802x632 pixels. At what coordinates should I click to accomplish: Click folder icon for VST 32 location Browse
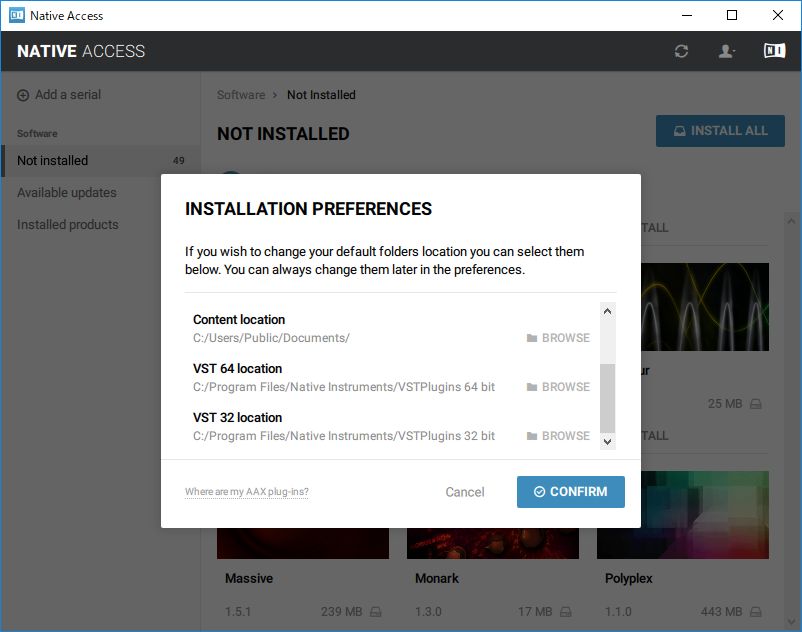click(x=532, y=436)
